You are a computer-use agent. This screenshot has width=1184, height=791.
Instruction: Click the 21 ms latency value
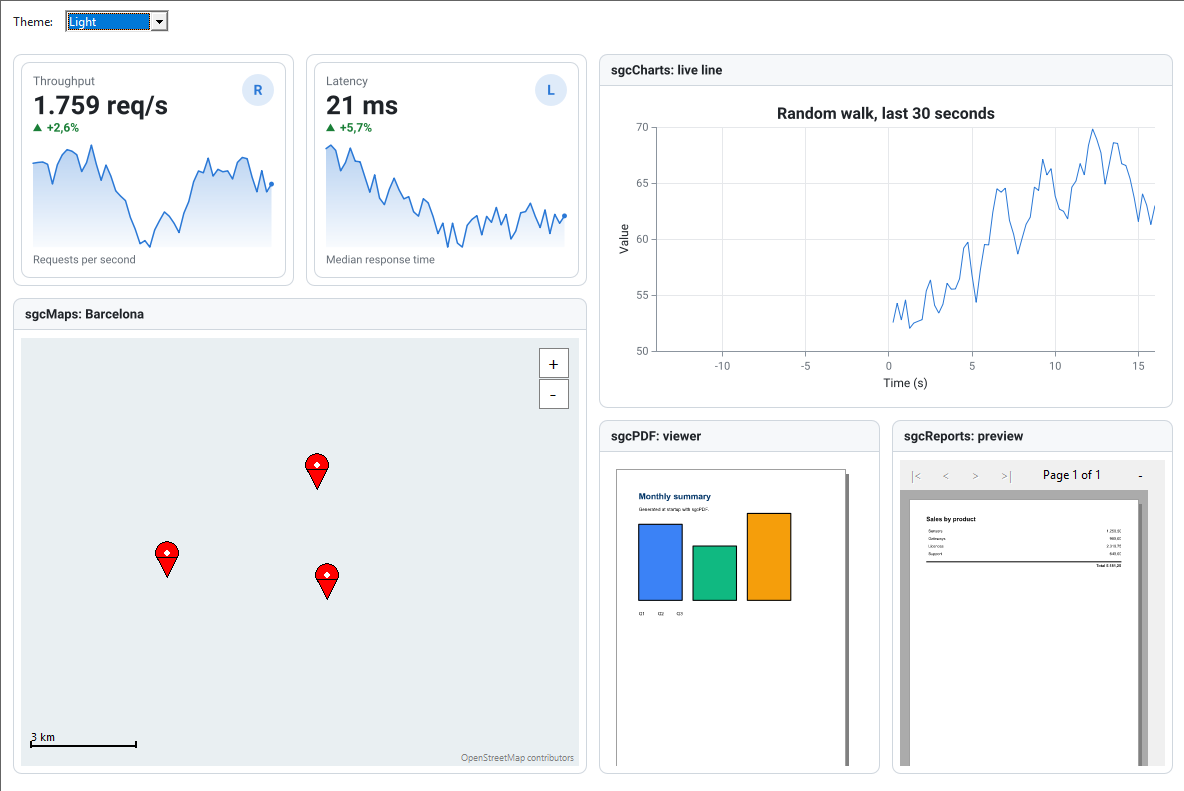(362, 106)
